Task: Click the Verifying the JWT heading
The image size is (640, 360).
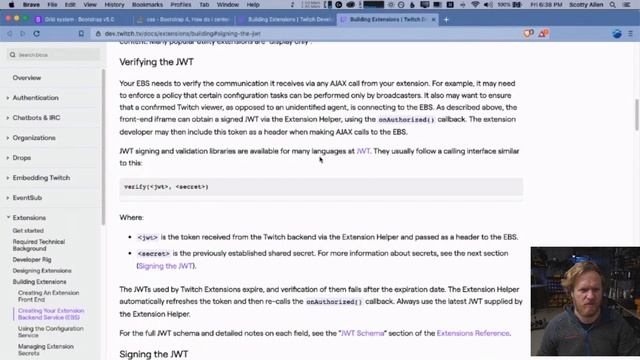Action: (156, 62)
